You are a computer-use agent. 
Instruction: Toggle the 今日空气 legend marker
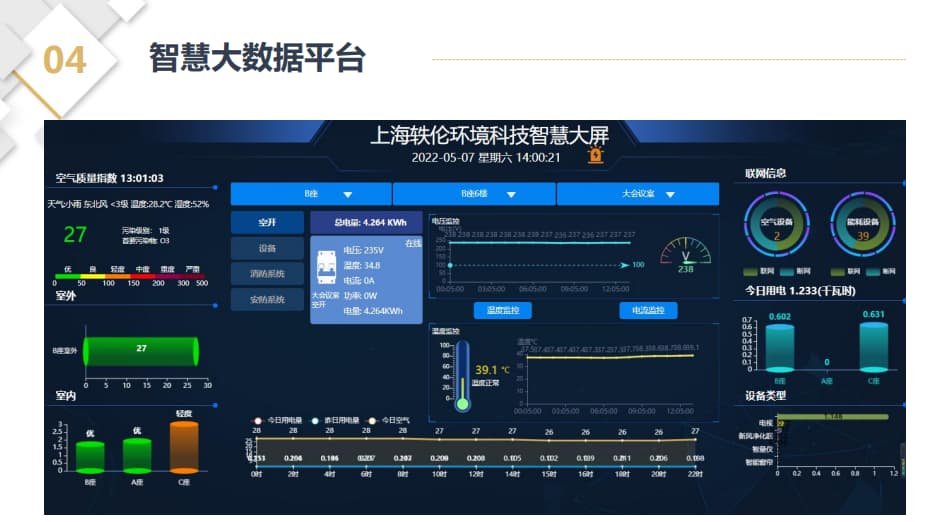tap(372, 420)
